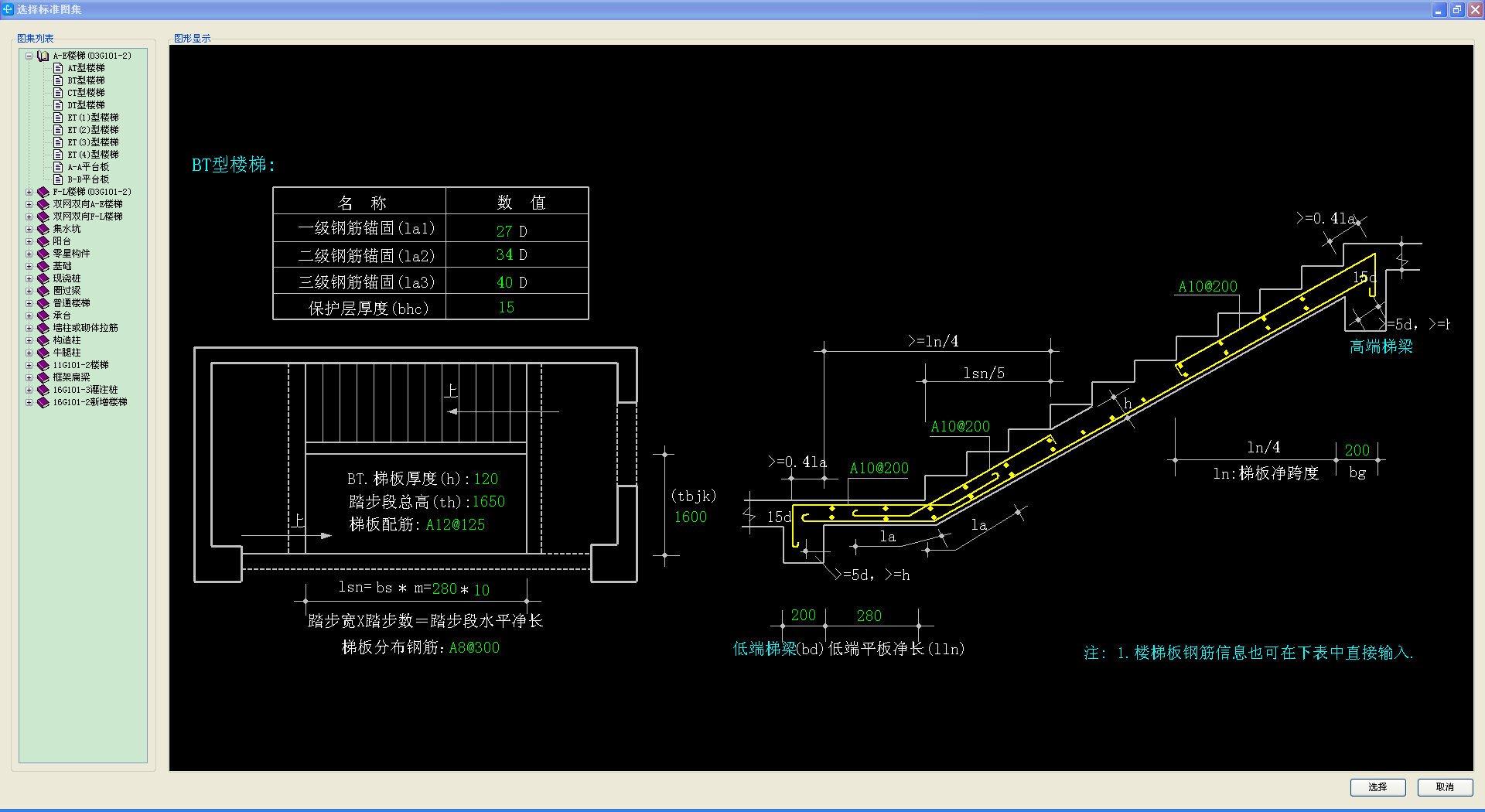Select the 16G101-2新增楼梯 label
Image resolution: width=1485 pixels, height=812 pixels.
(x=90, y=402)
